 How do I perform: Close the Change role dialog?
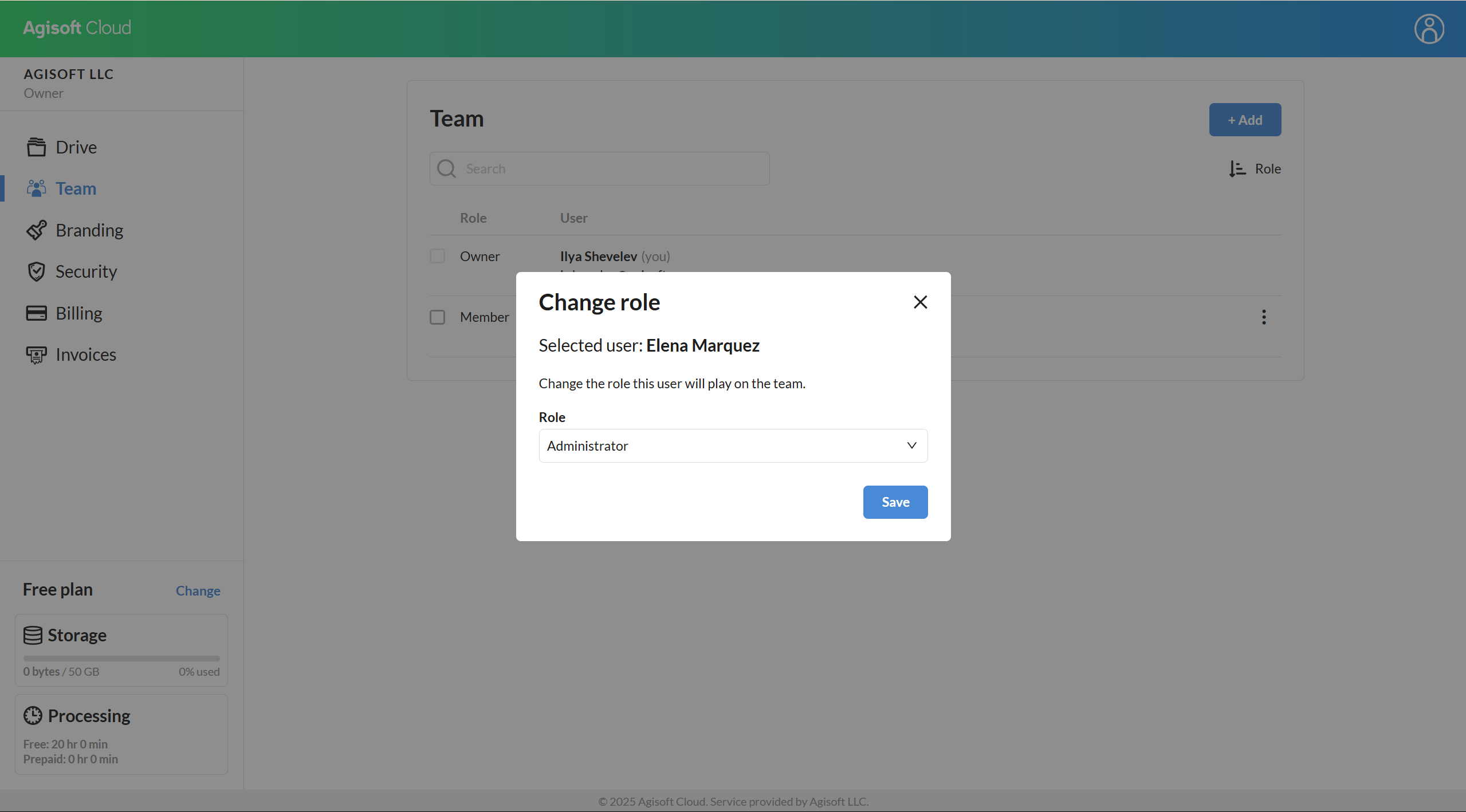tap(920, 302)
